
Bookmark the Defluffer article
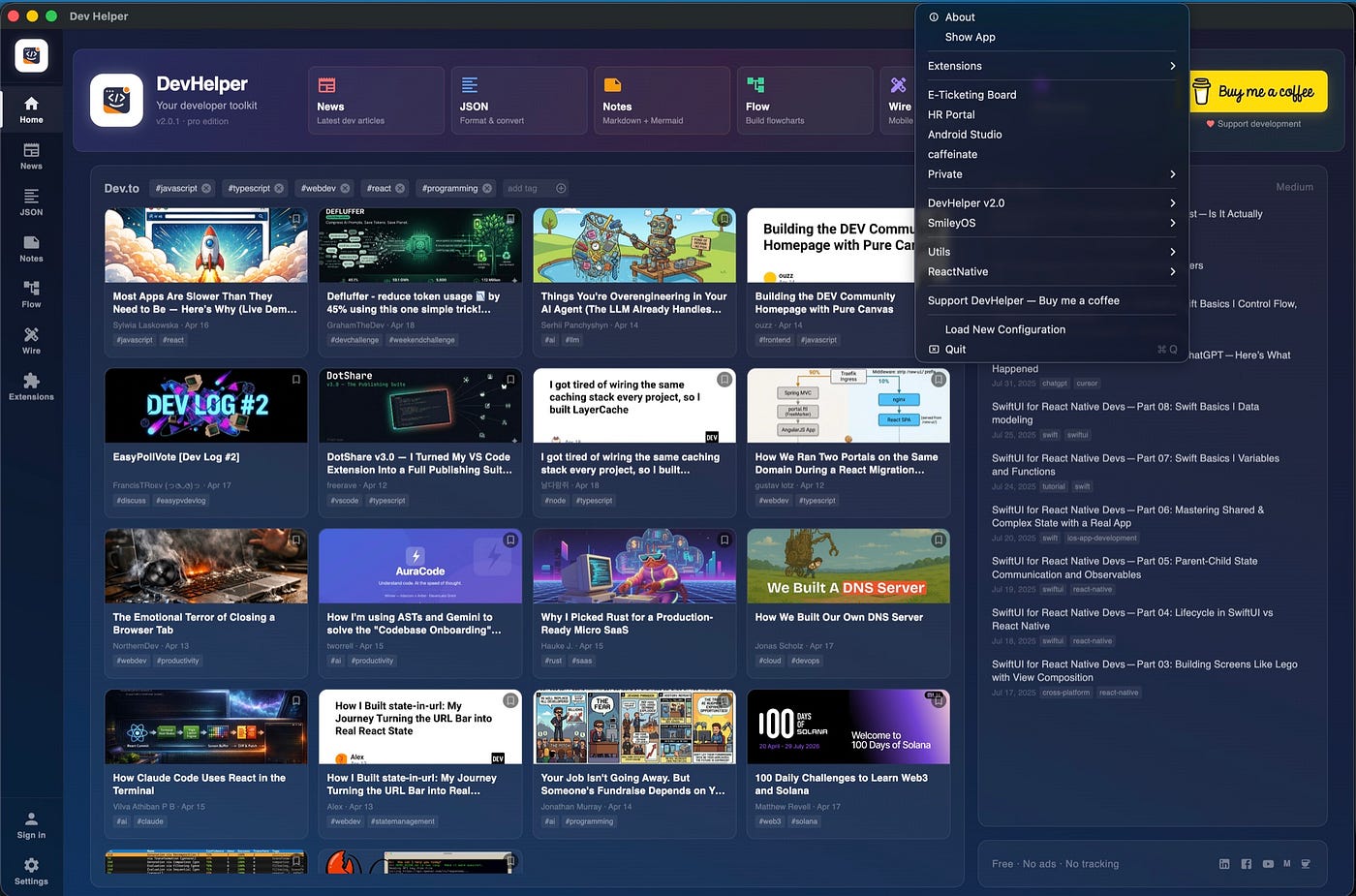[510, 220]
